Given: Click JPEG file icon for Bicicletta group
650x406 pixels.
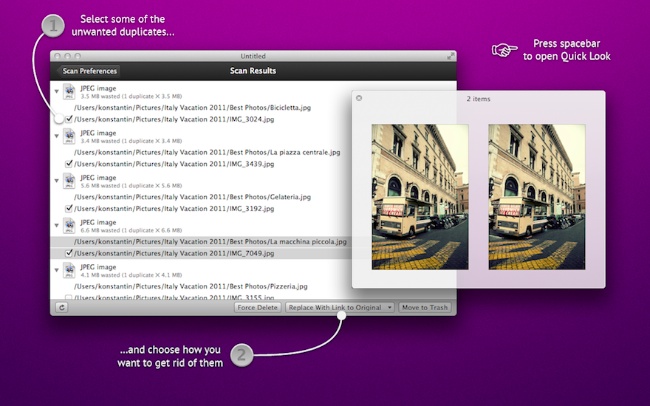Looking at the screenshot, I should pos(70,92).
